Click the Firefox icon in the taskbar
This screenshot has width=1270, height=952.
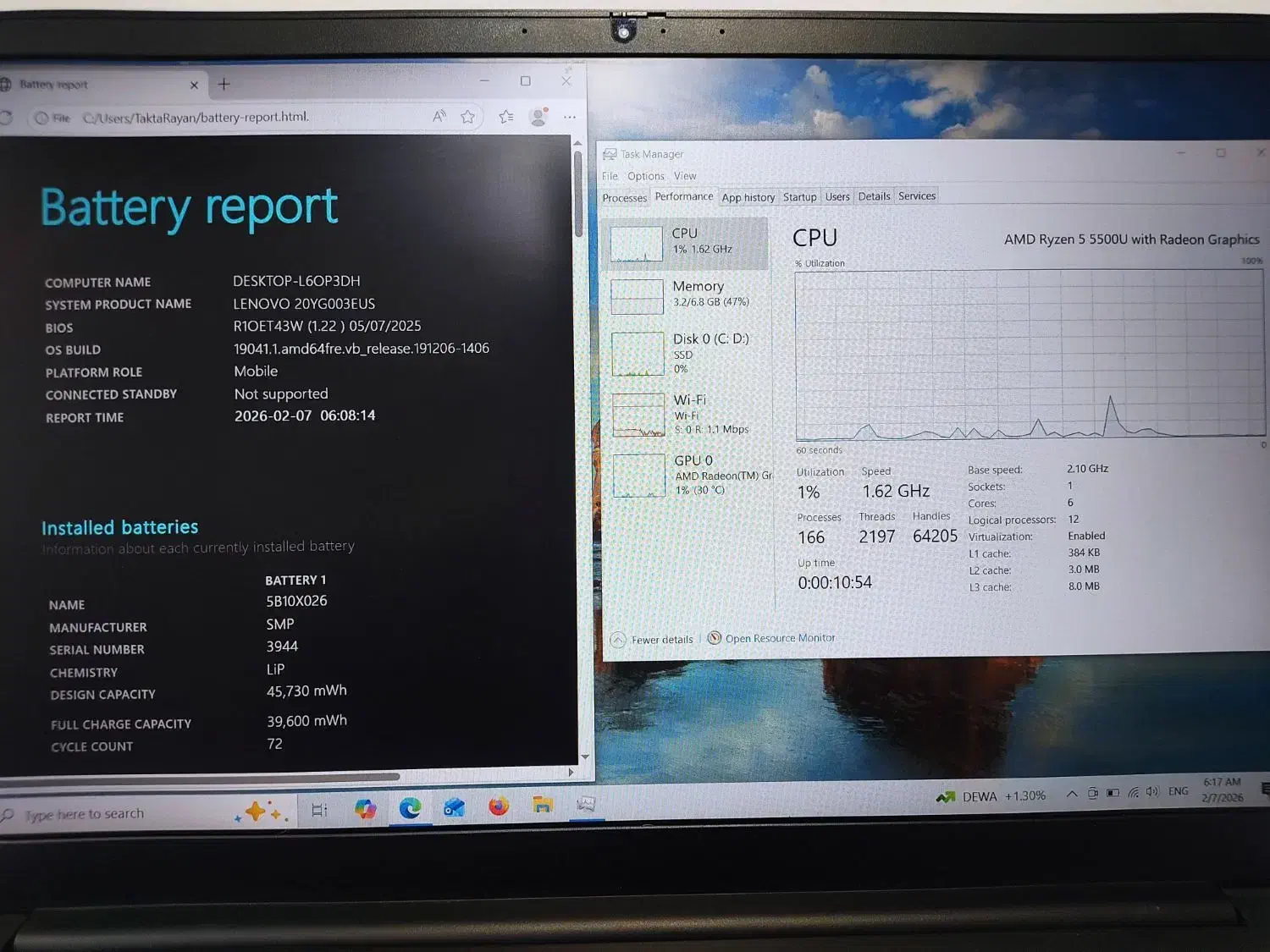click(499, 806)
